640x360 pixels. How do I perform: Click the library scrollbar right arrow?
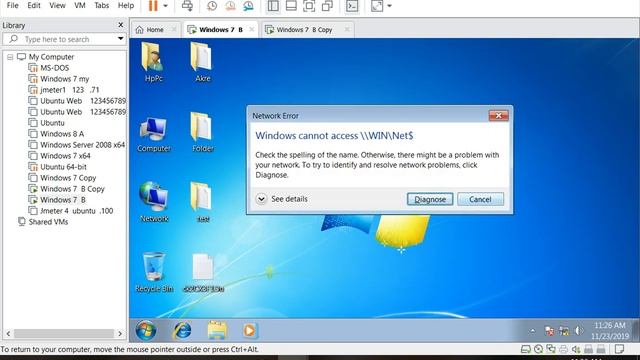point(120,333)
